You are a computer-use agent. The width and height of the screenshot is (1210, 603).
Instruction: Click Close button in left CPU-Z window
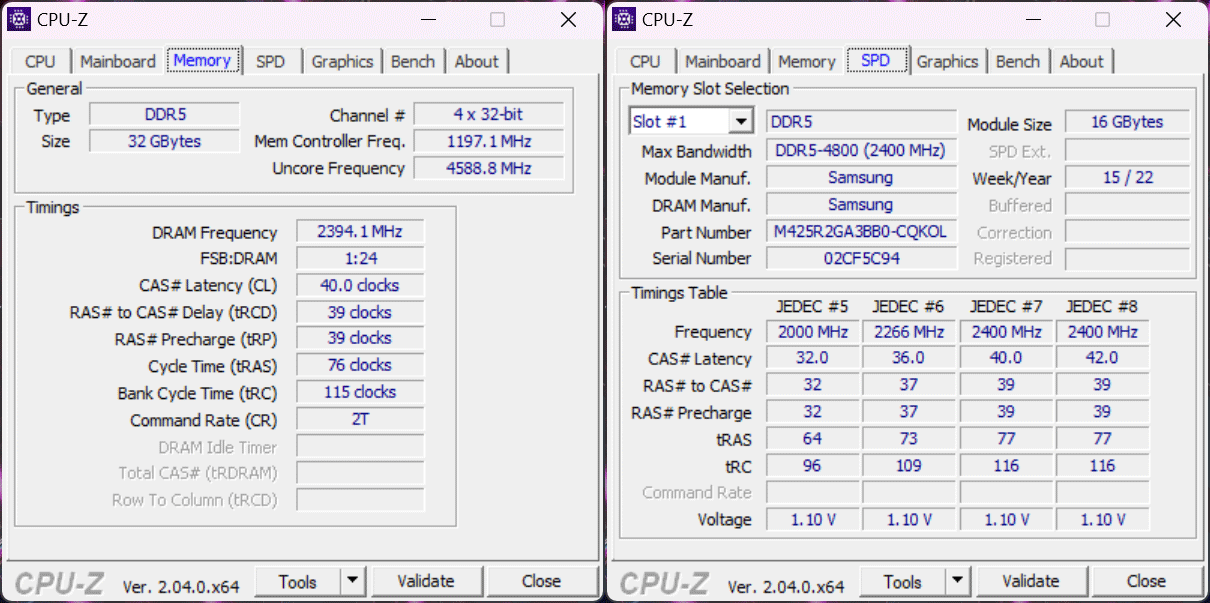pyautogui.click(x=541, y=581)
